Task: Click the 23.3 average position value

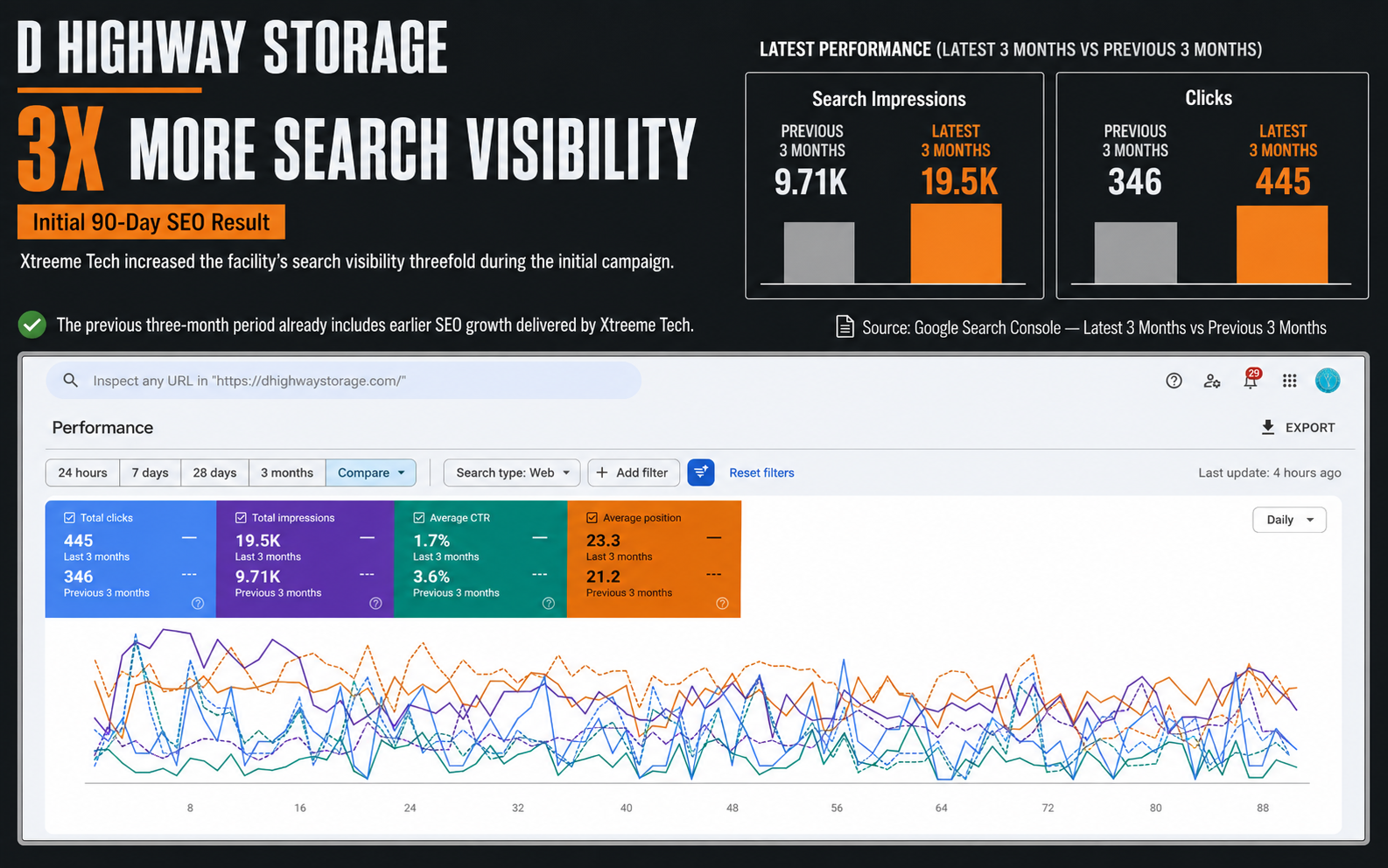Action: pos(603,541)
